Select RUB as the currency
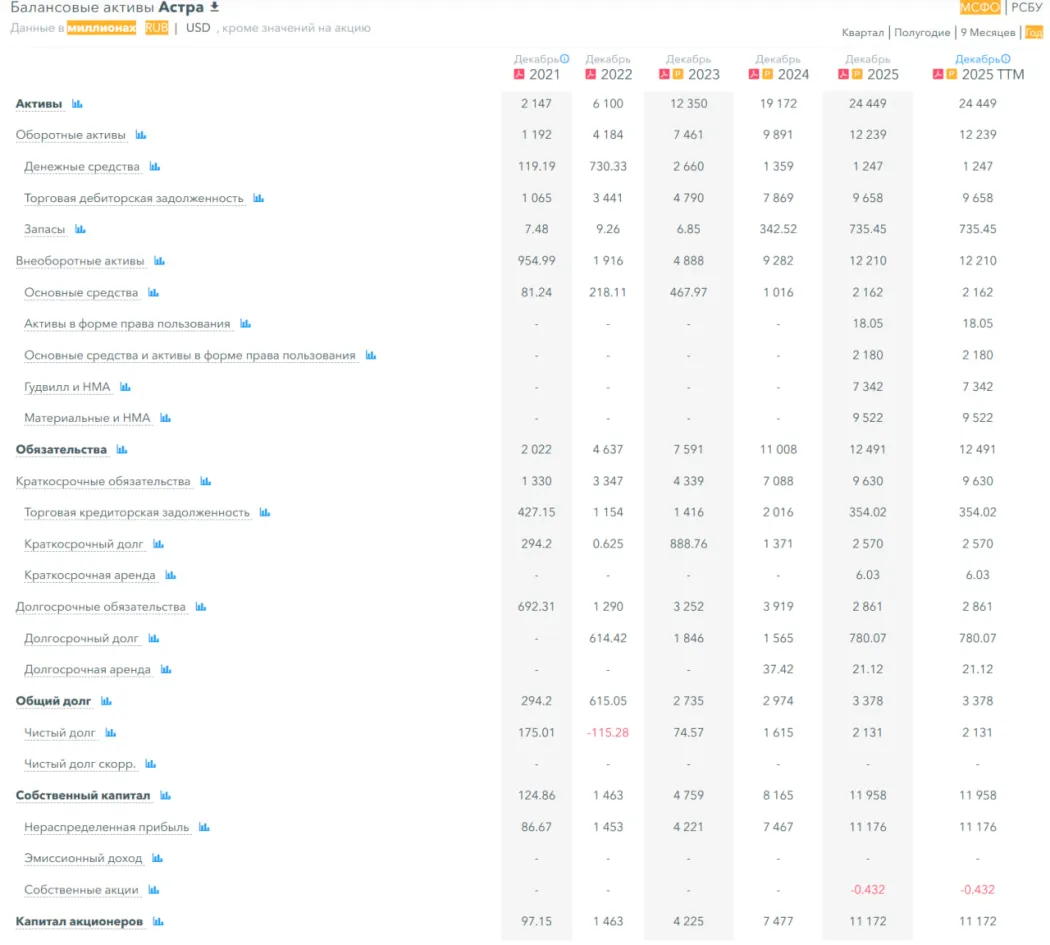Viewport: 1050px width, 945px height. coord(156,28)
